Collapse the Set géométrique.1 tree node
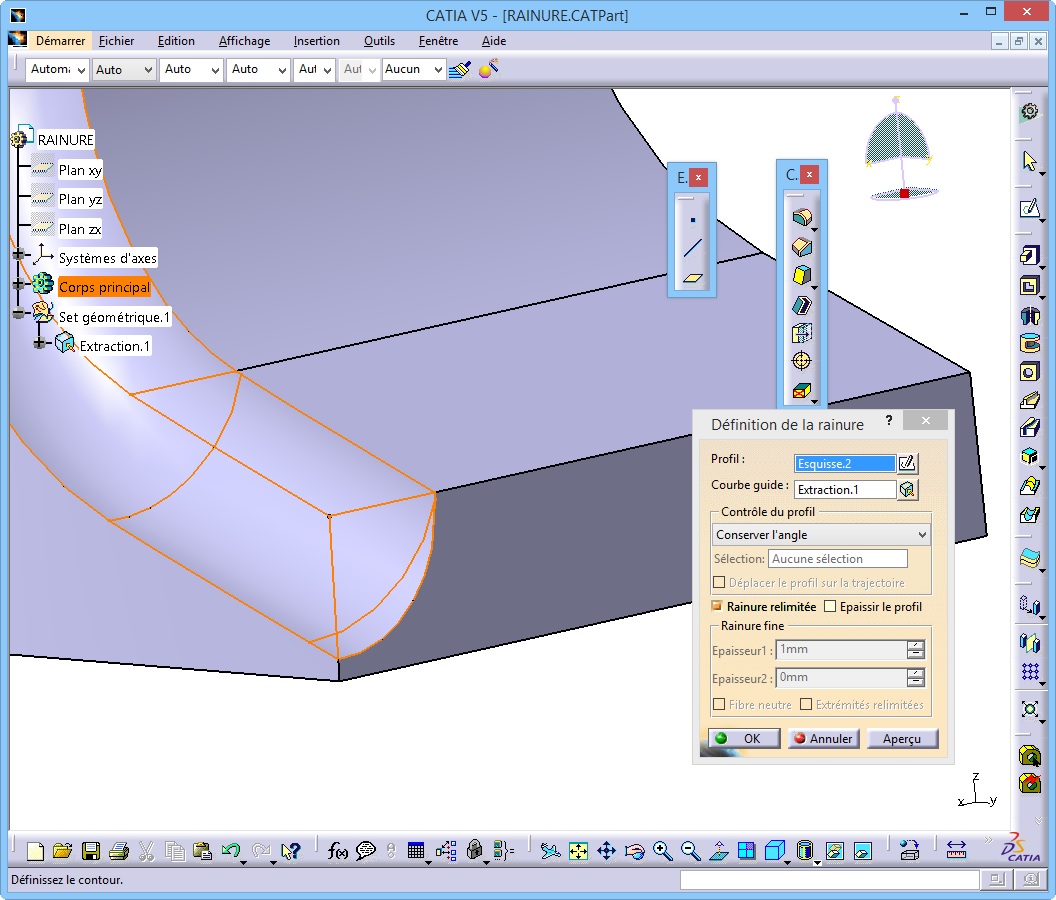1056x900 pixels. tap(19, 313)
